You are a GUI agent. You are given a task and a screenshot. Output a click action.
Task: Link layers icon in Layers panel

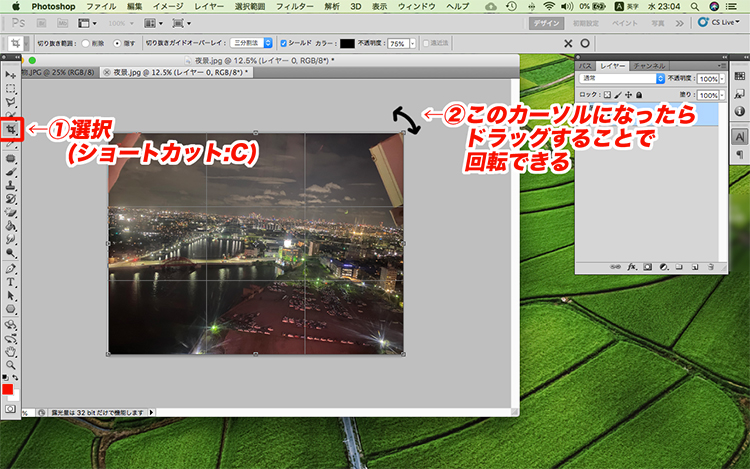tap(616, 267)
